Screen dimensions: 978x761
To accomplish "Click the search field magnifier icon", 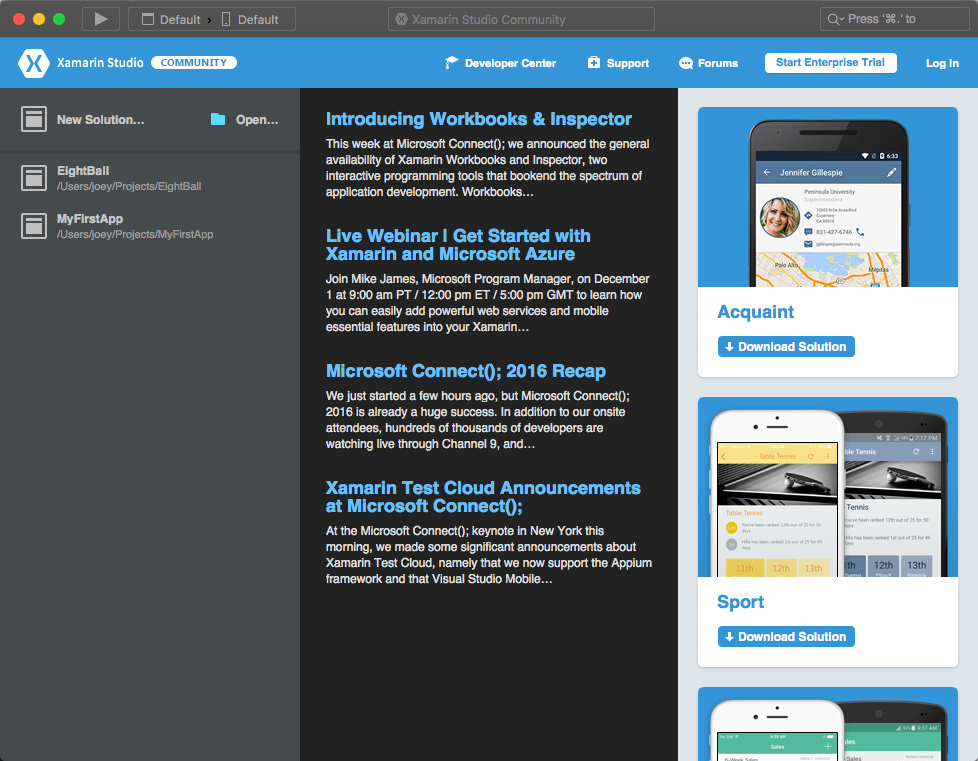I will point(835,19).
